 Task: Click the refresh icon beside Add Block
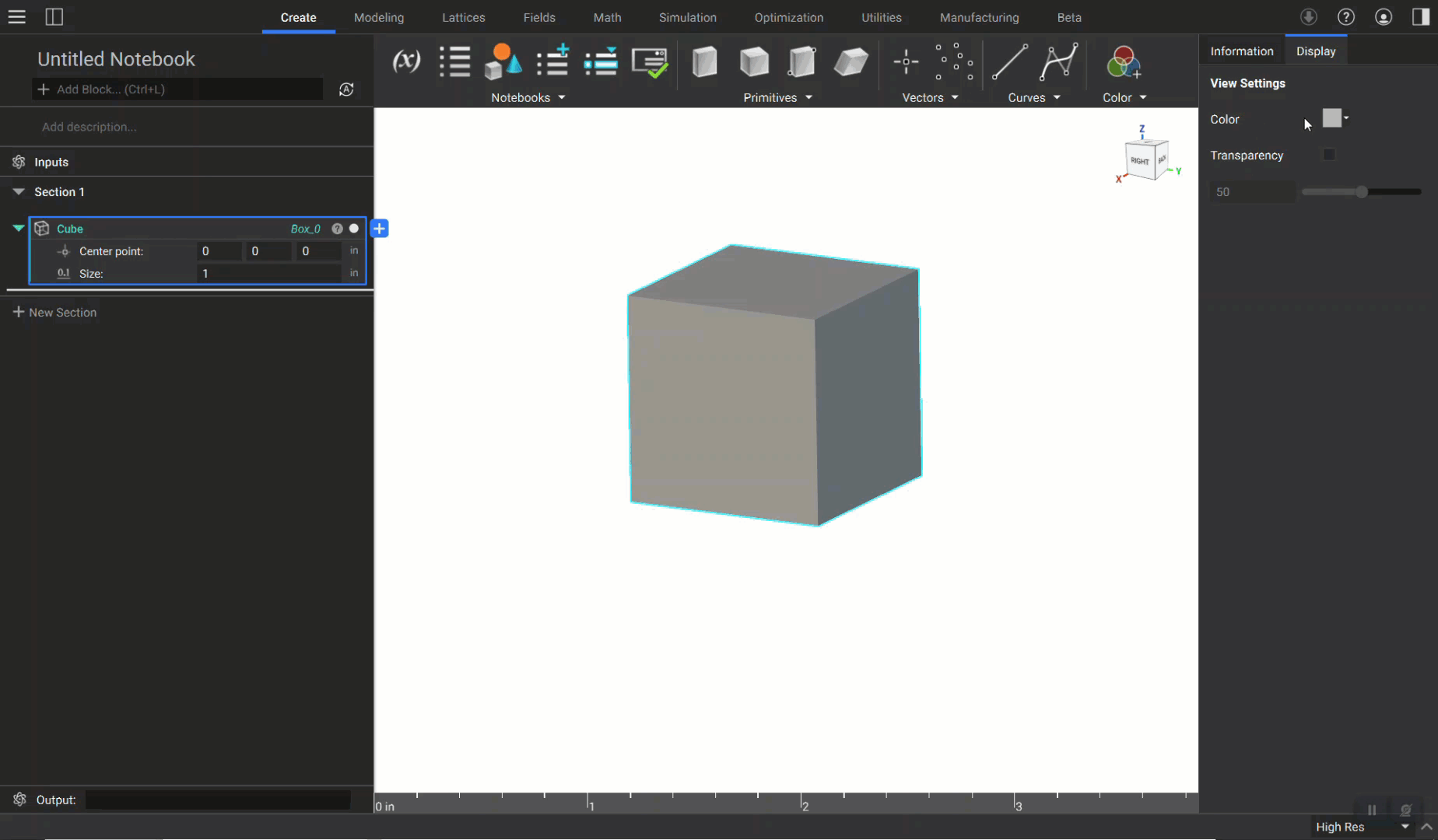coord(346,89)
